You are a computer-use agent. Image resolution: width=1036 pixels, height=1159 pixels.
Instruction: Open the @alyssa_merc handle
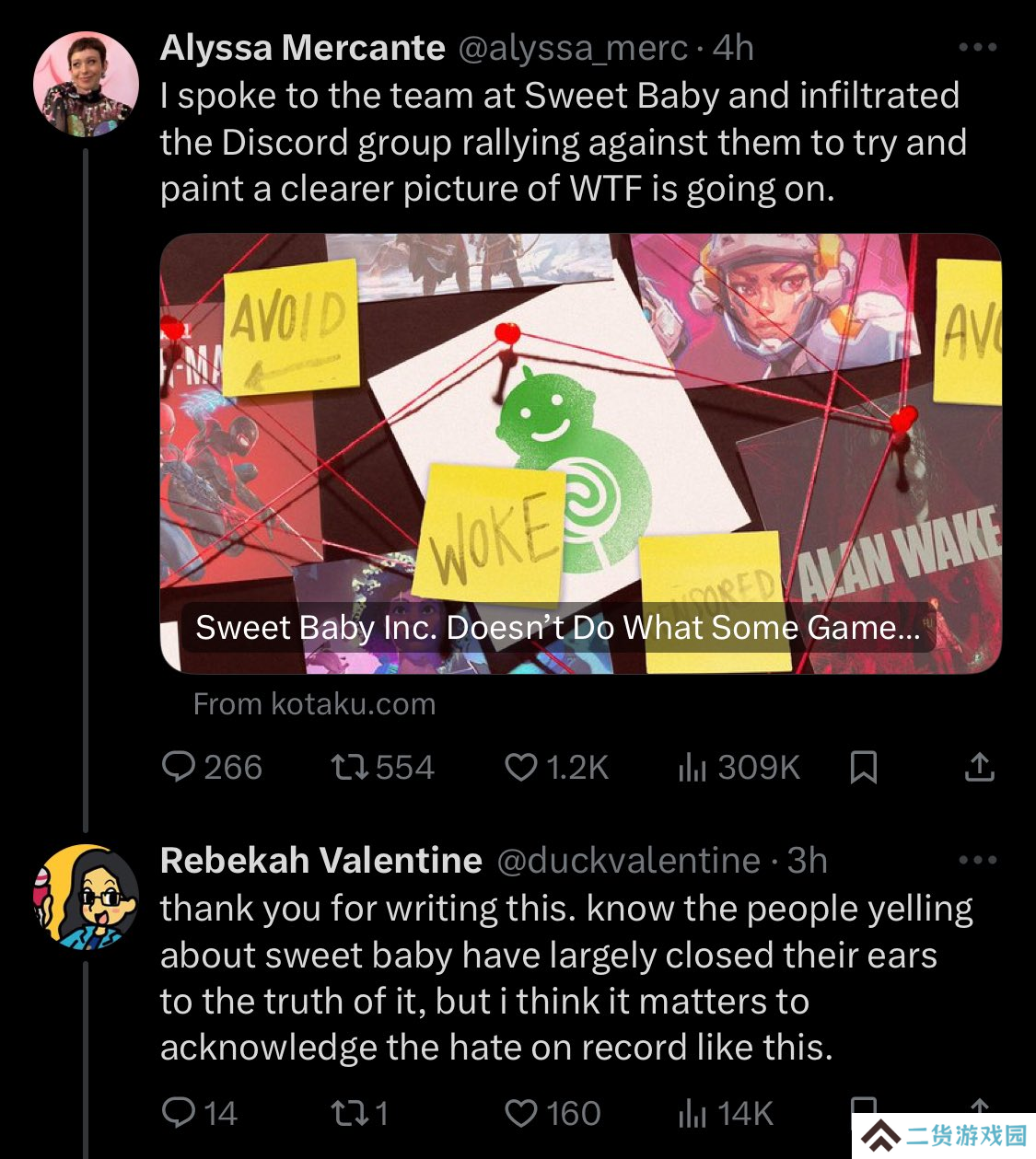coord(573,48)
